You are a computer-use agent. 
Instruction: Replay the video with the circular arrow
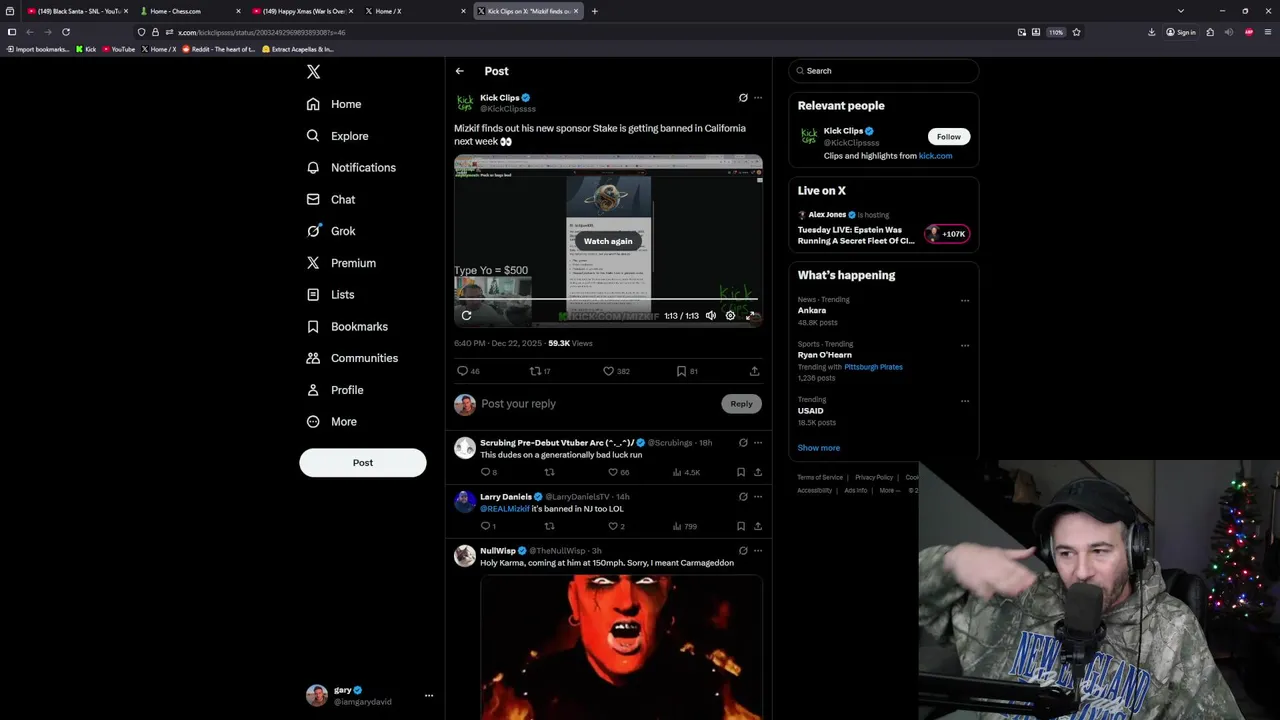coord(466,315)
